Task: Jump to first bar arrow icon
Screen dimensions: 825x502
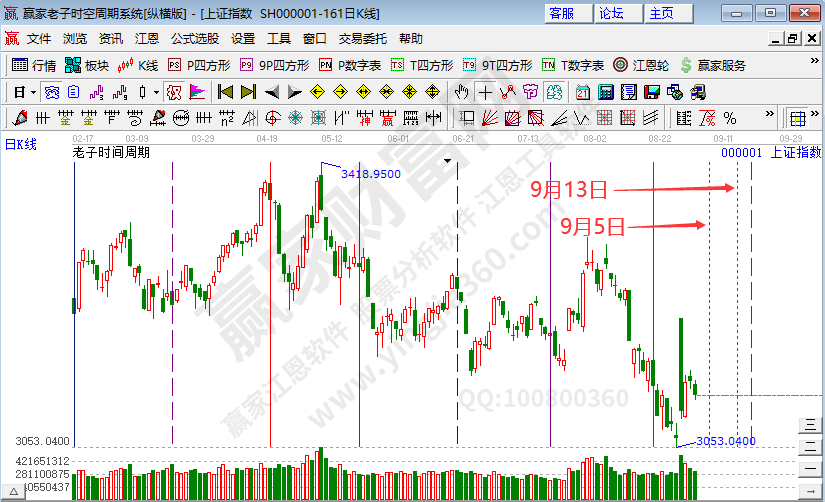Action: click(x=225, y=92)
